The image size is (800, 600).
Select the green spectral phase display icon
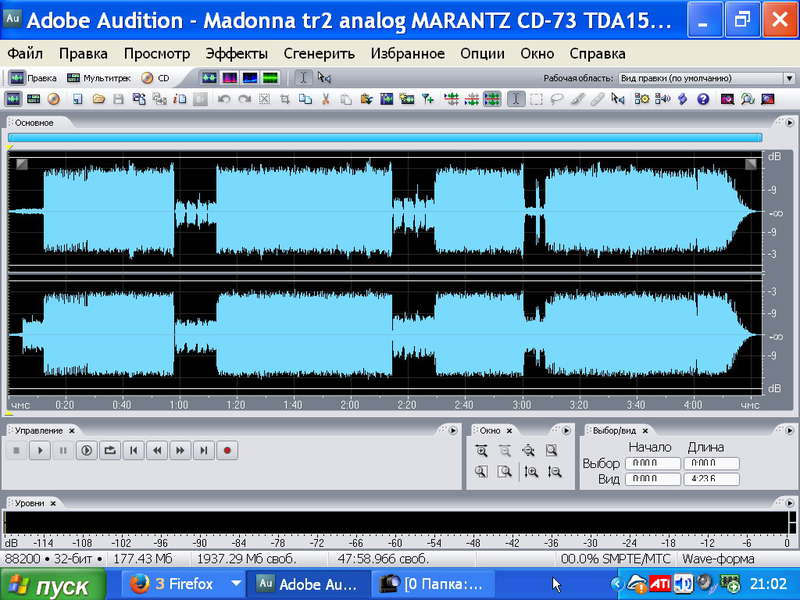(x=270, y=78)
